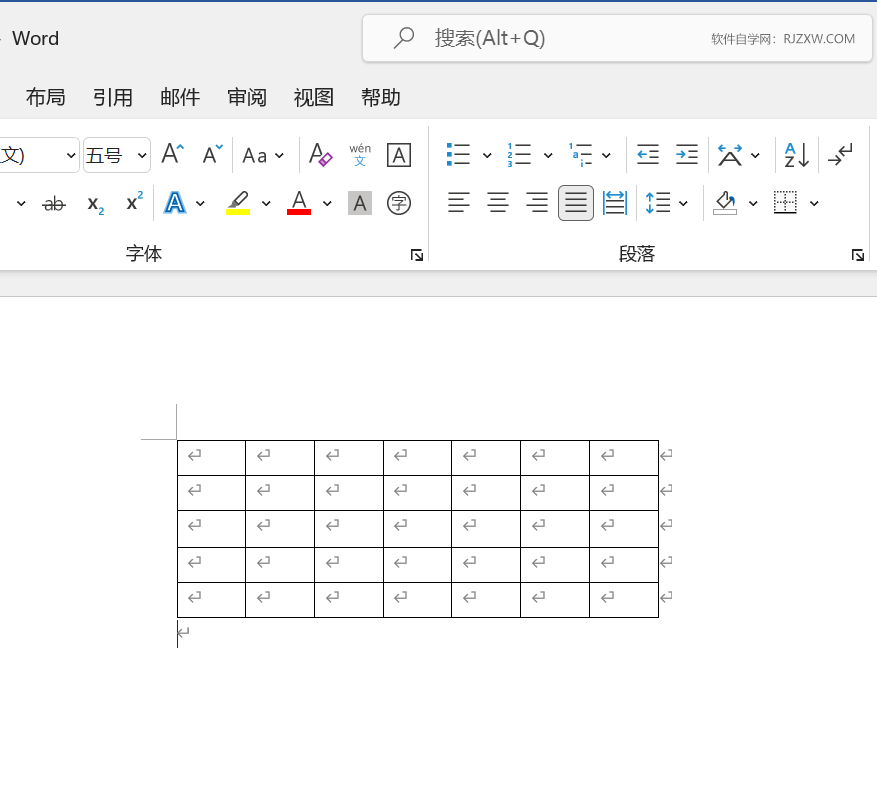Open the 字体 dialog launcher
This screenshot has height=791, width=877.
(x=416, y=255)
